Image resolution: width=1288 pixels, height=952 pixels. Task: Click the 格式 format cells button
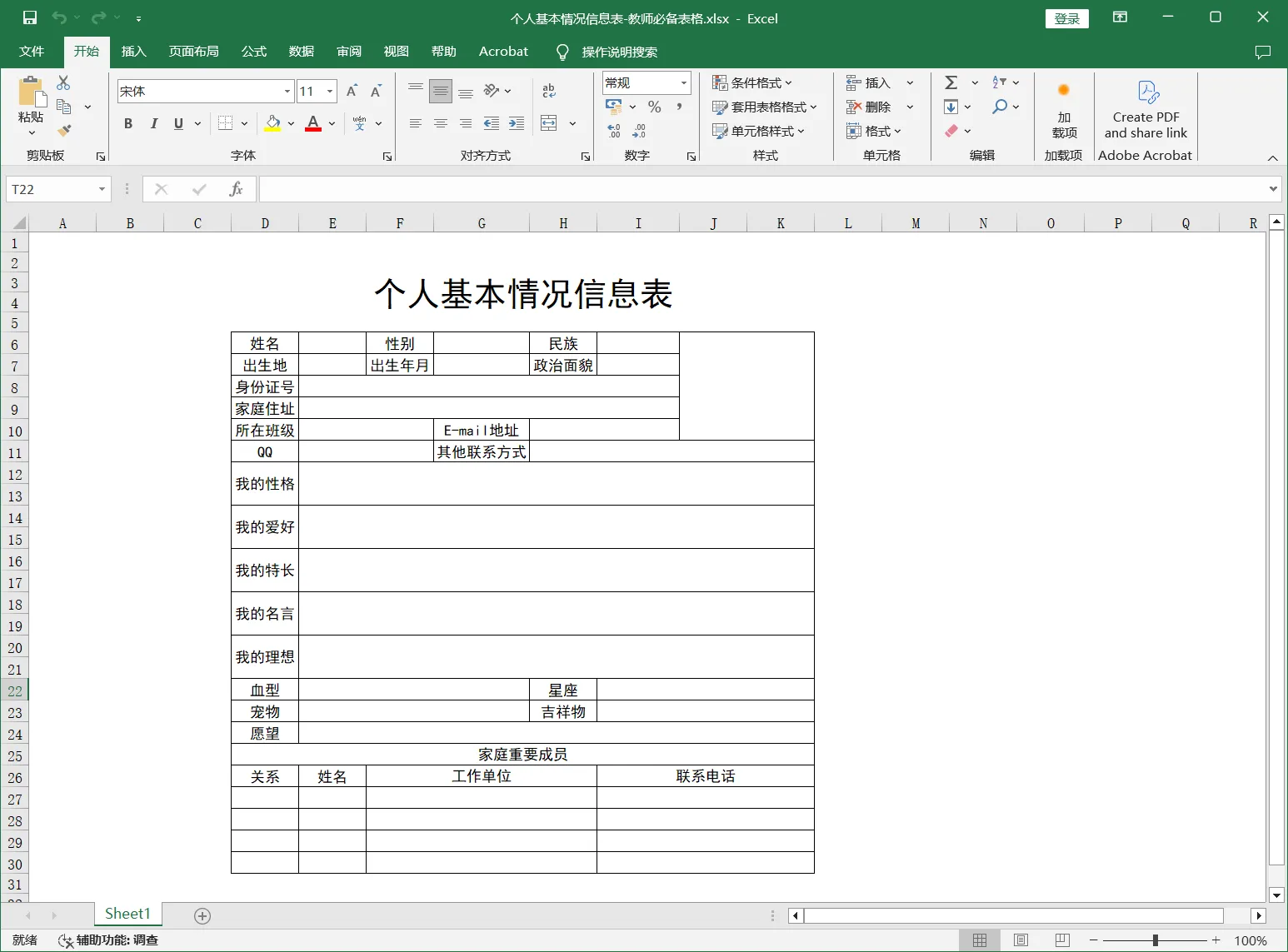click(874, 131)
